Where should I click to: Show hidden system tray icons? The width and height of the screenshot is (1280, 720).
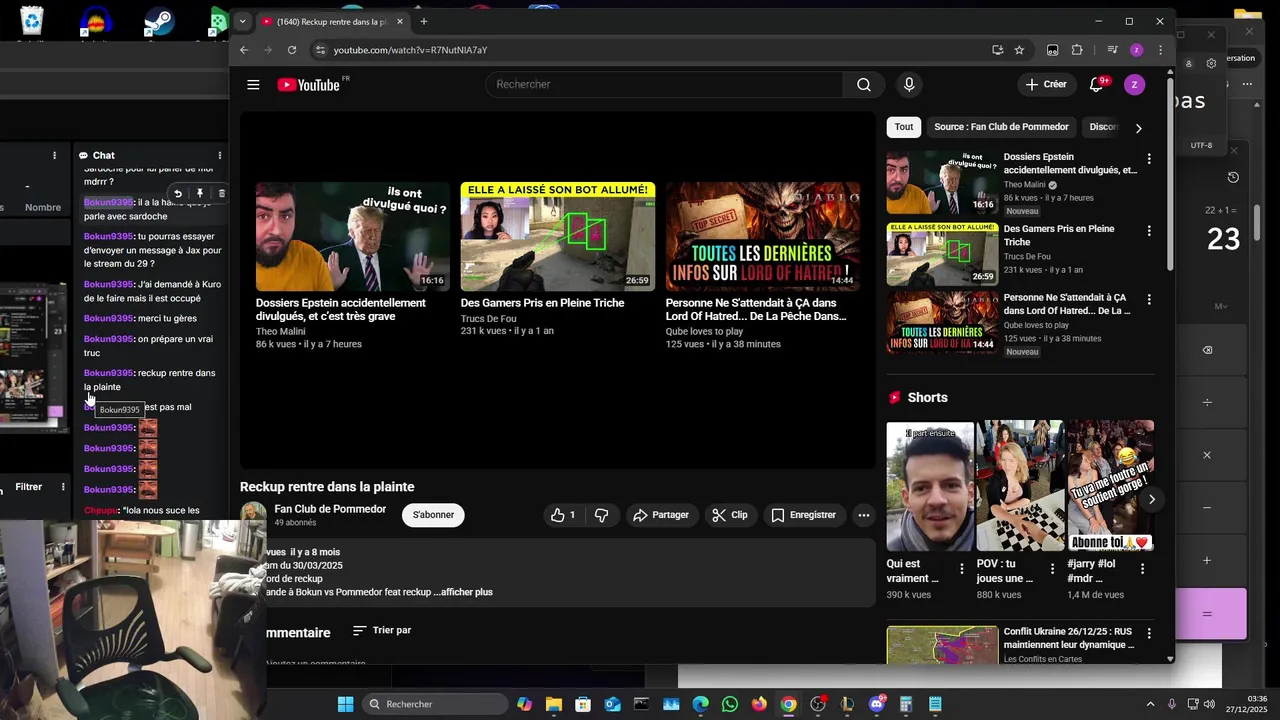1150,704
